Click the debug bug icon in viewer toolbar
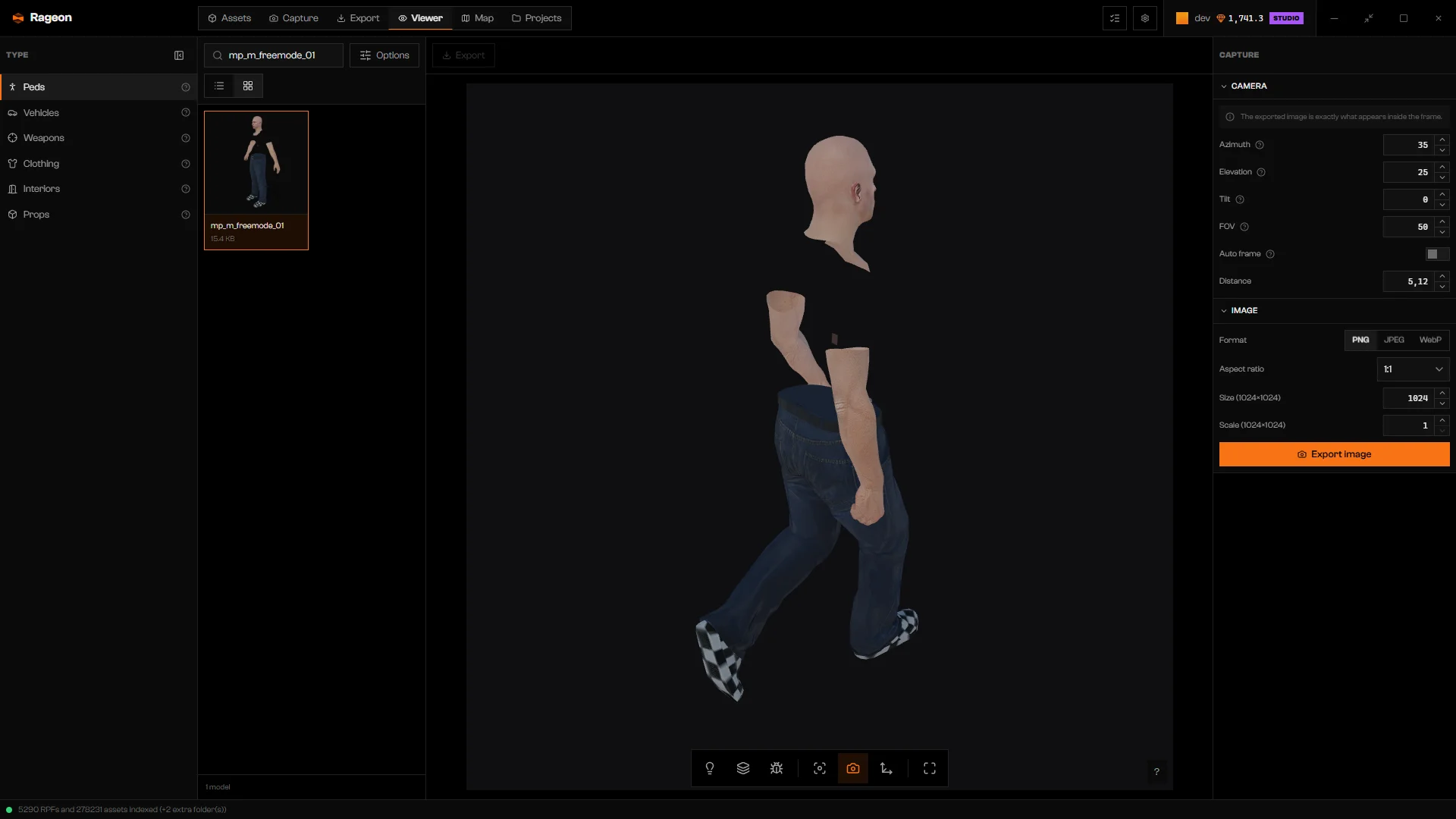The width and height of the screenshot is (1456, 819). [777, 768]
